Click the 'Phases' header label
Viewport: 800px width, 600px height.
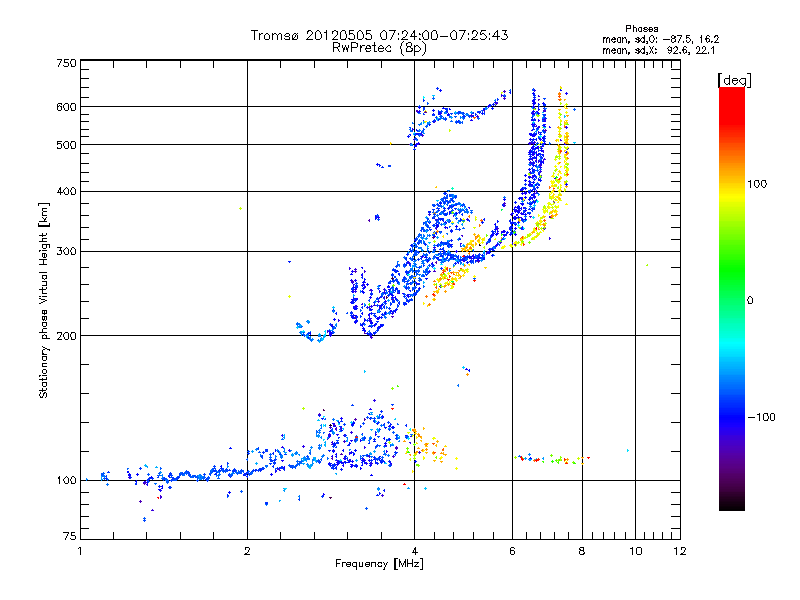(642, 29)
